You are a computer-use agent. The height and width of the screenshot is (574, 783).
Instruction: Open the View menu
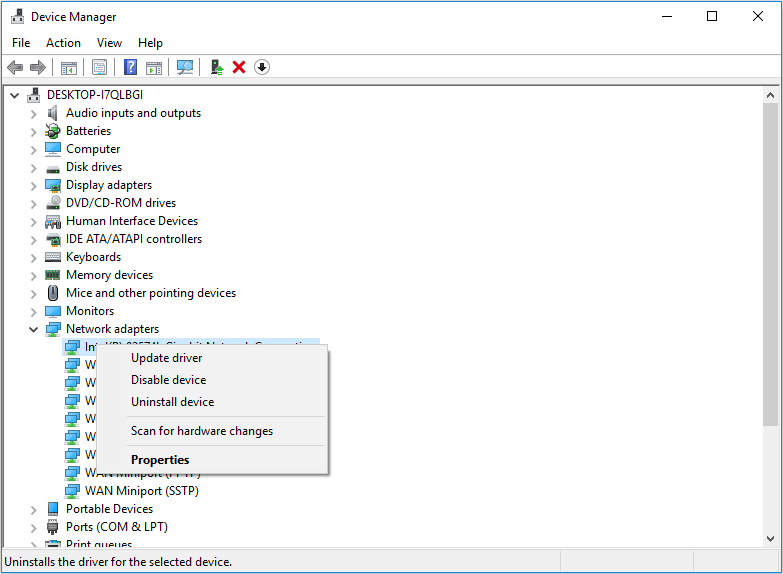(109, 43)
